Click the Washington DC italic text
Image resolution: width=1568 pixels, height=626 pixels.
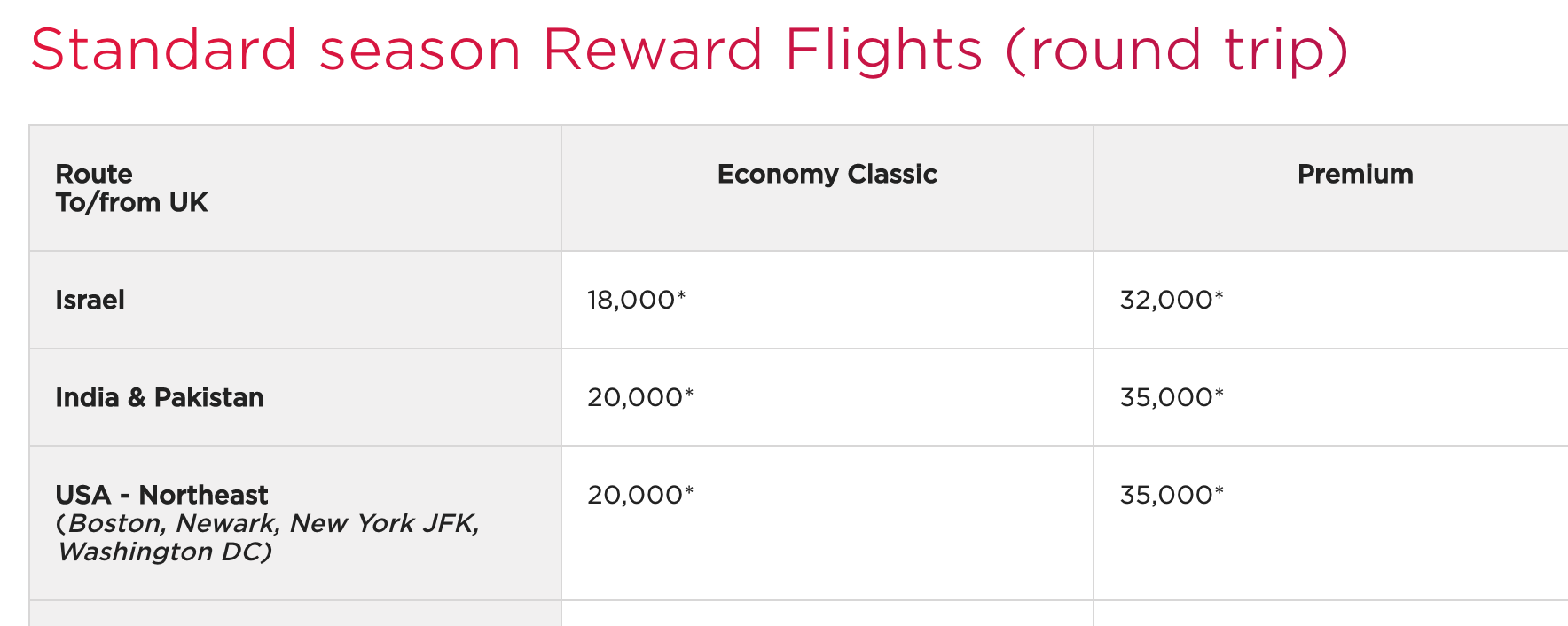click(165, 552)
